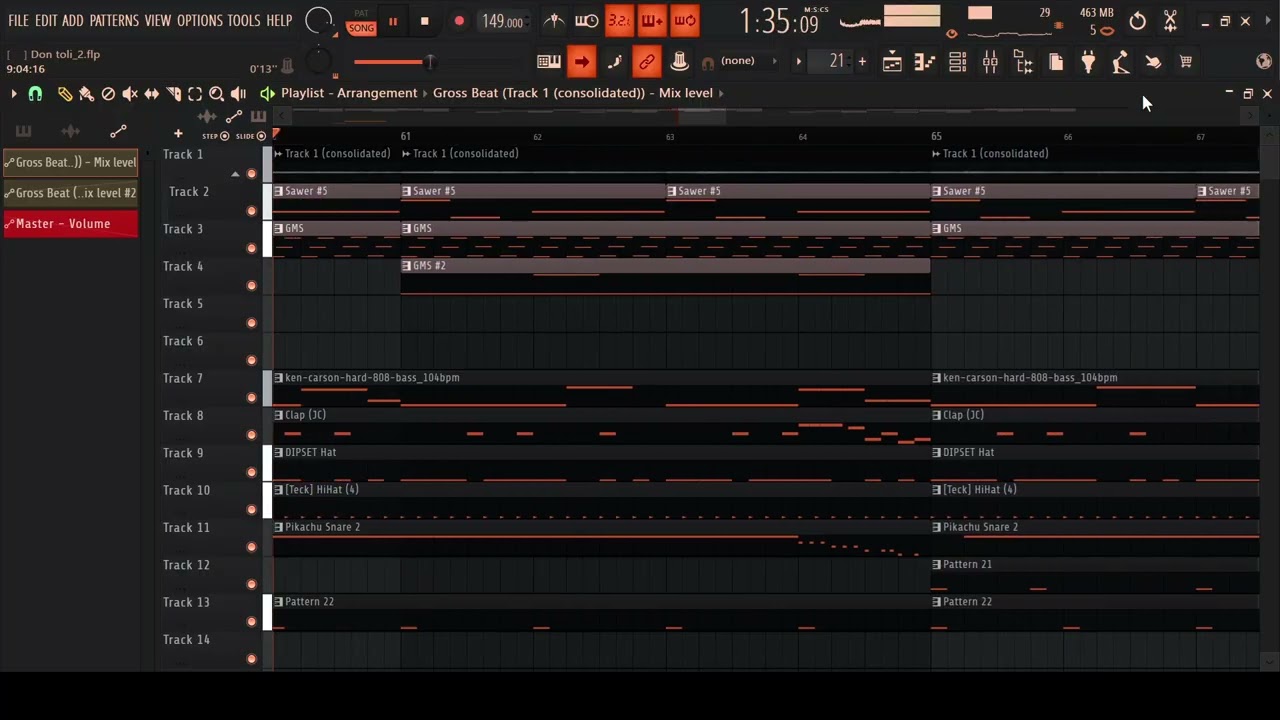
Task: Open the content shop cart icon
Action: point(1186,62)
